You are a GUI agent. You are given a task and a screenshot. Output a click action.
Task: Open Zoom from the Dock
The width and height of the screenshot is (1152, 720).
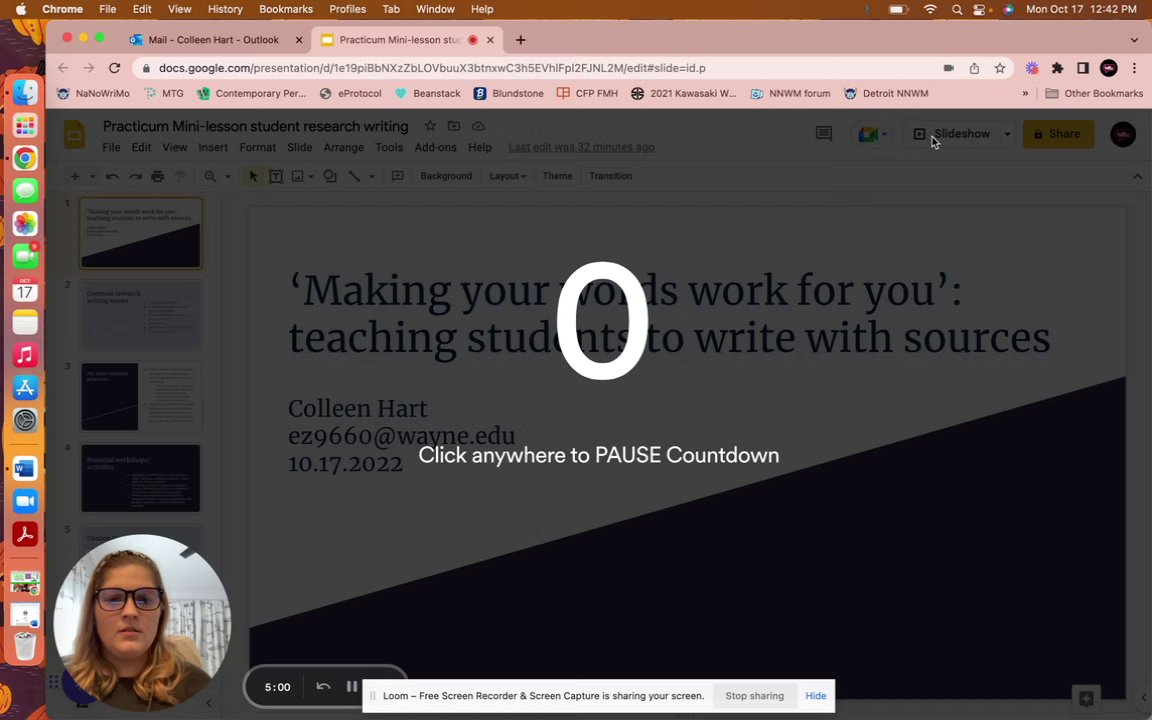pyautogui.click(x=25, y=501)
